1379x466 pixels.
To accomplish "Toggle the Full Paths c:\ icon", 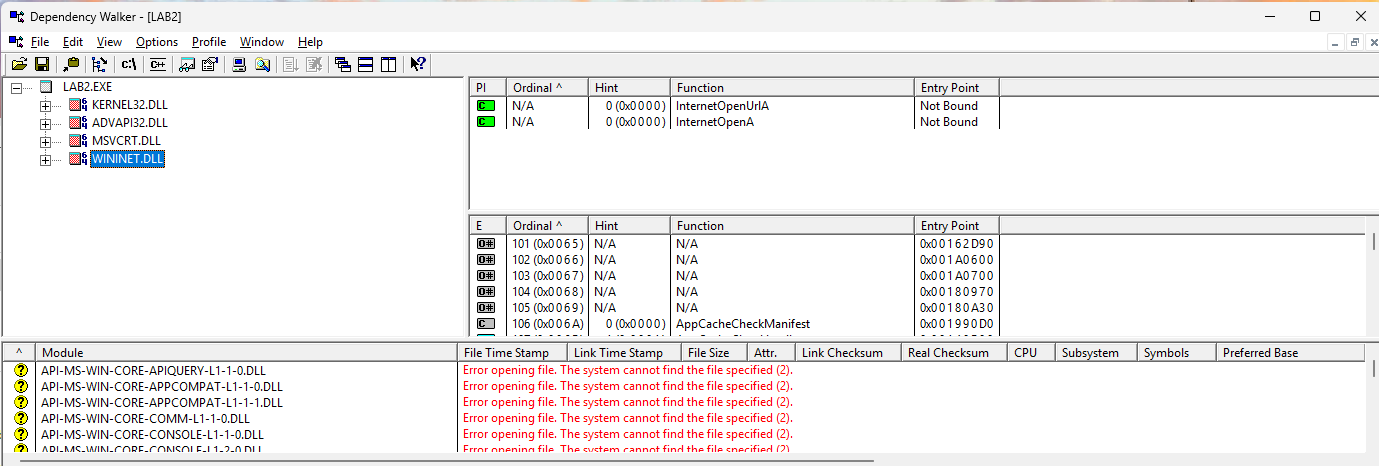I will click(129, 64).
